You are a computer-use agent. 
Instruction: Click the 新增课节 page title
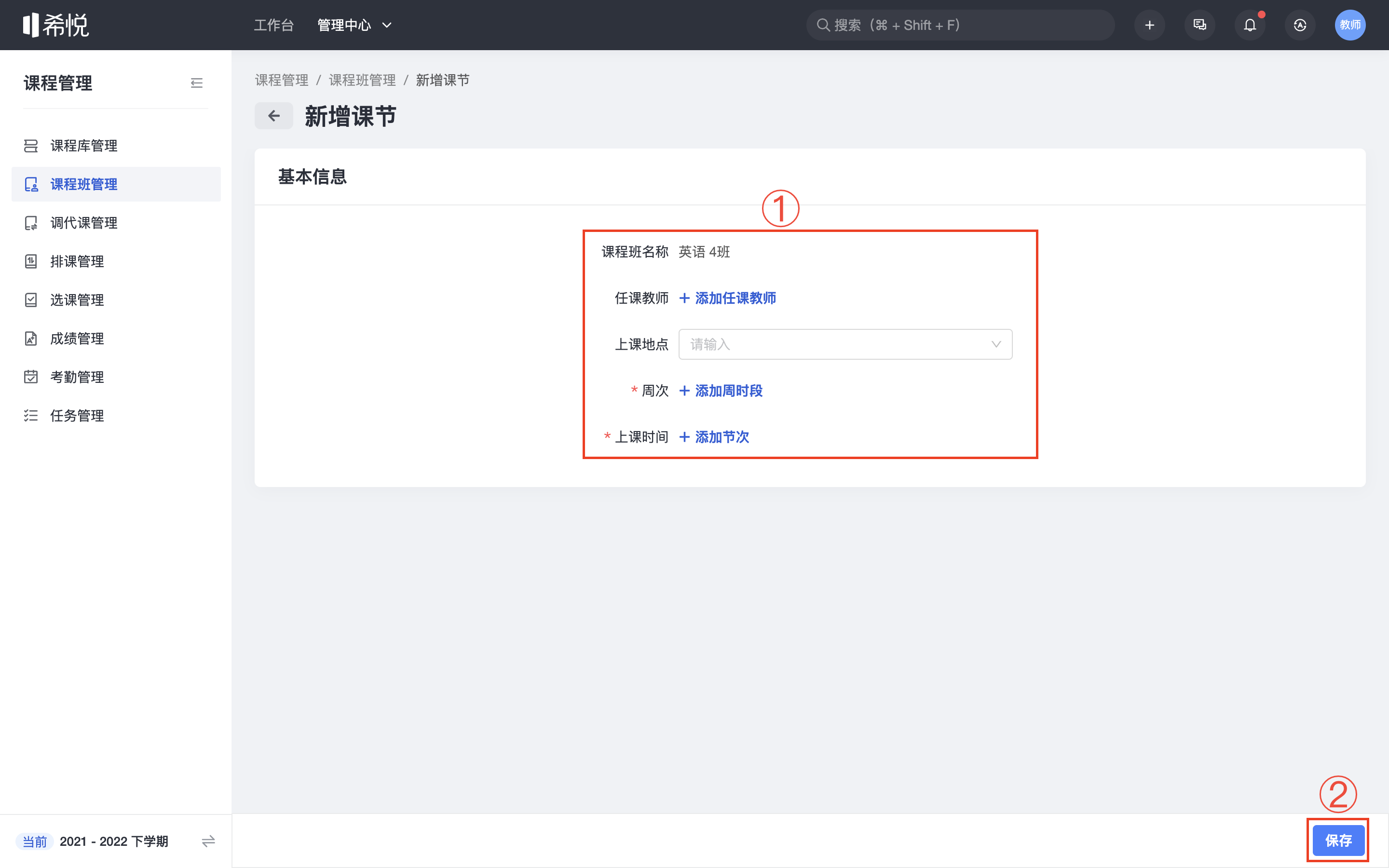pos(350,116)
